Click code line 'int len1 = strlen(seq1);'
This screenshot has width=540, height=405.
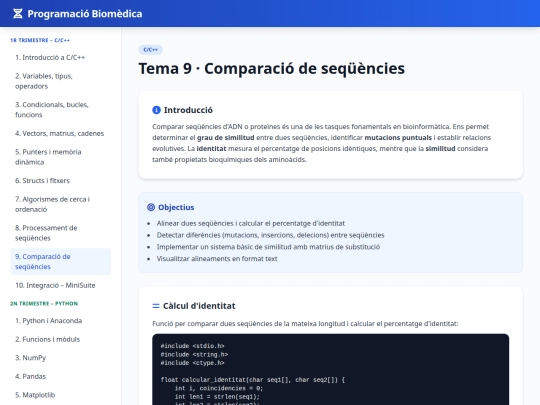(217, 397)
